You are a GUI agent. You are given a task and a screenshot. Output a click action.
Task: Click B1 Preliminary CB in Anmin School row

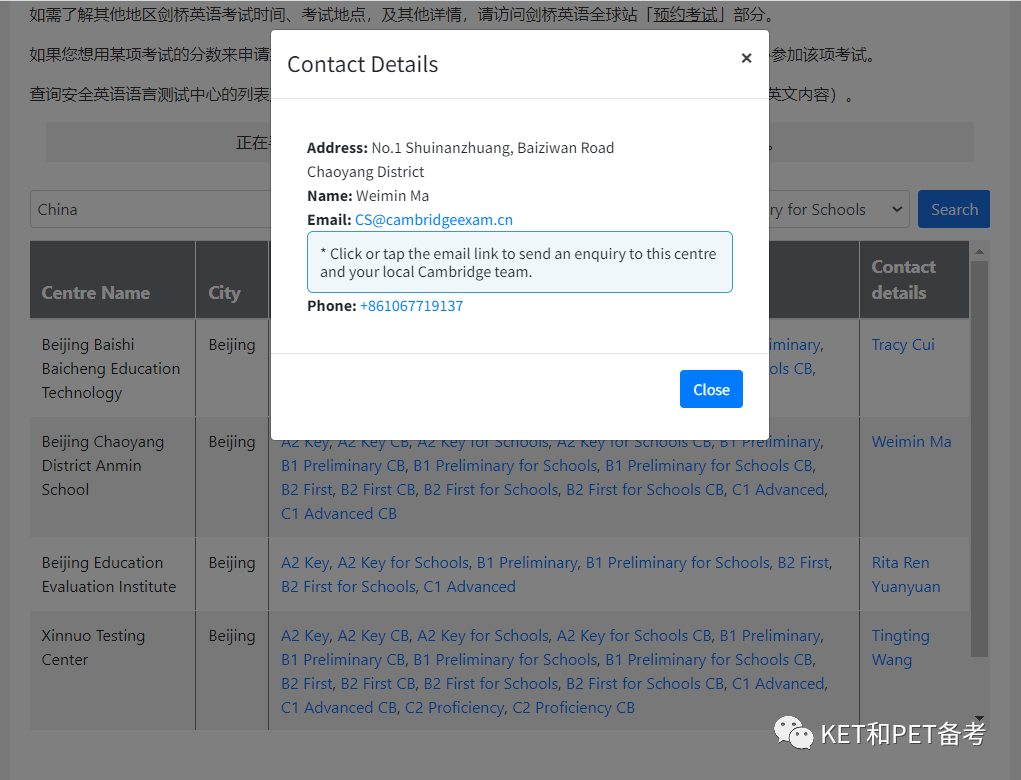click(343, 466)
